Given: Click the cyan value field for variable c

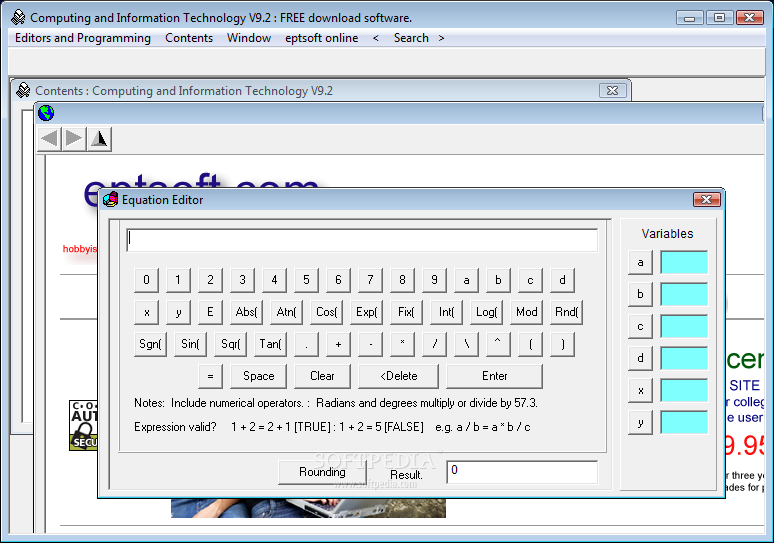Looking at the screenshot, I should click(684, 326).
